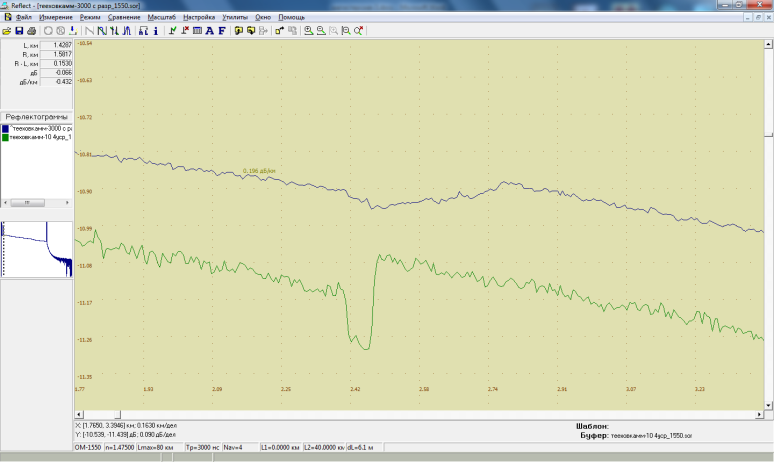The width and height of the screenshot is (774, 462).
Task: Click the reflectogram list scroll-right arrow
Action: pyautogui.click(x=67, y=202)
